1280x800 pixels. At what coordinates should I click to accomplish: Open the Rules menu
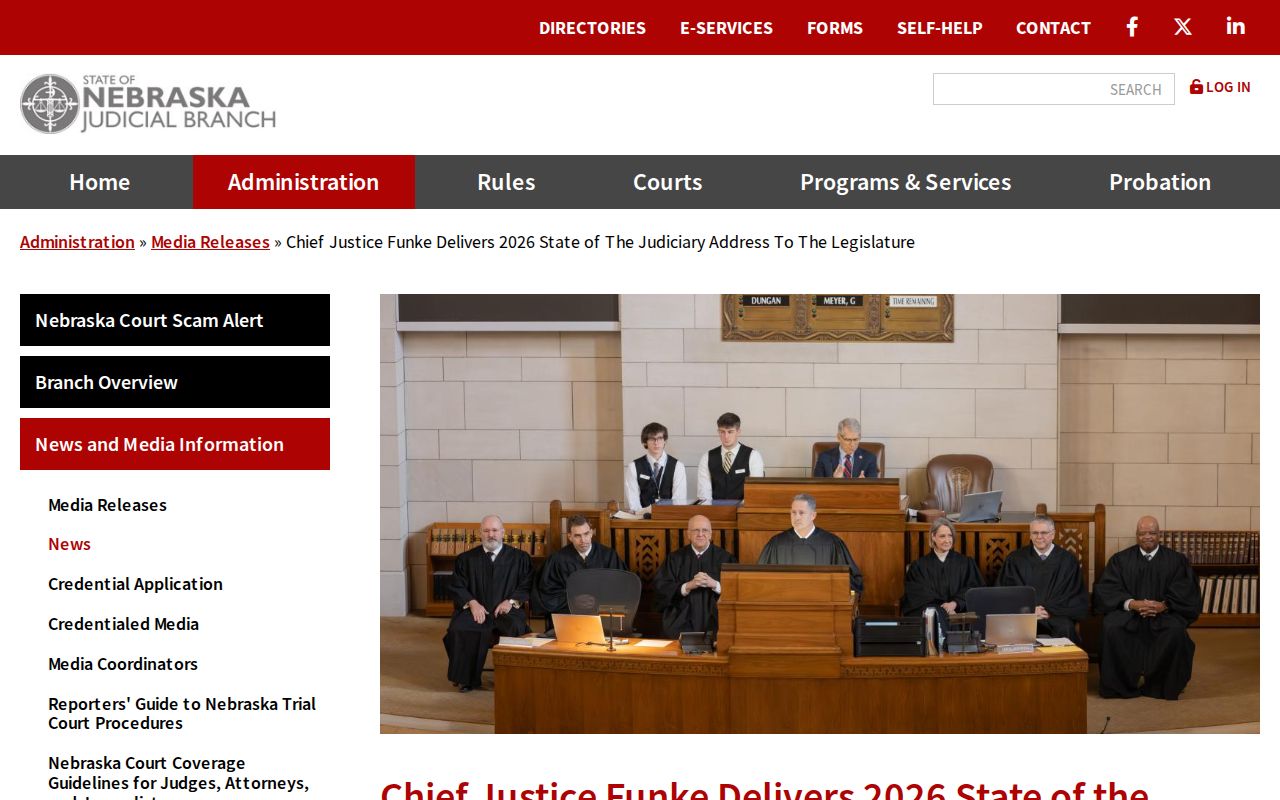click(x=506, y=182)
